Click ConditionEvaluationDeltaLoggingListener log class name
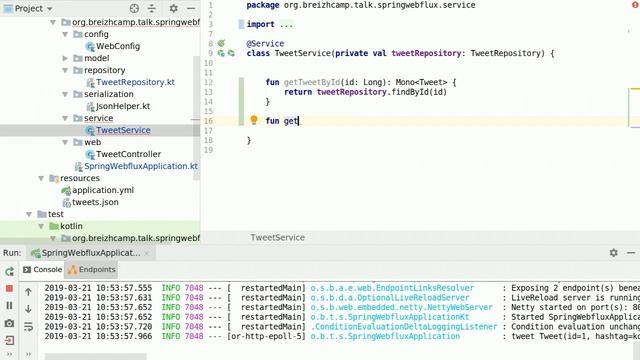 click(404, 327)
